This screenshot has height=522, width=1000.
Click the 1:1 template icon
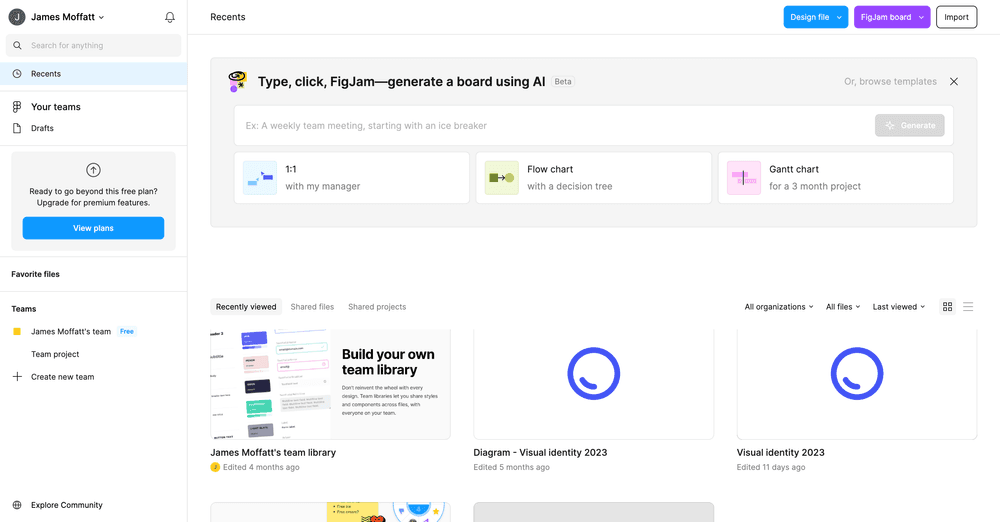point(260,177)
